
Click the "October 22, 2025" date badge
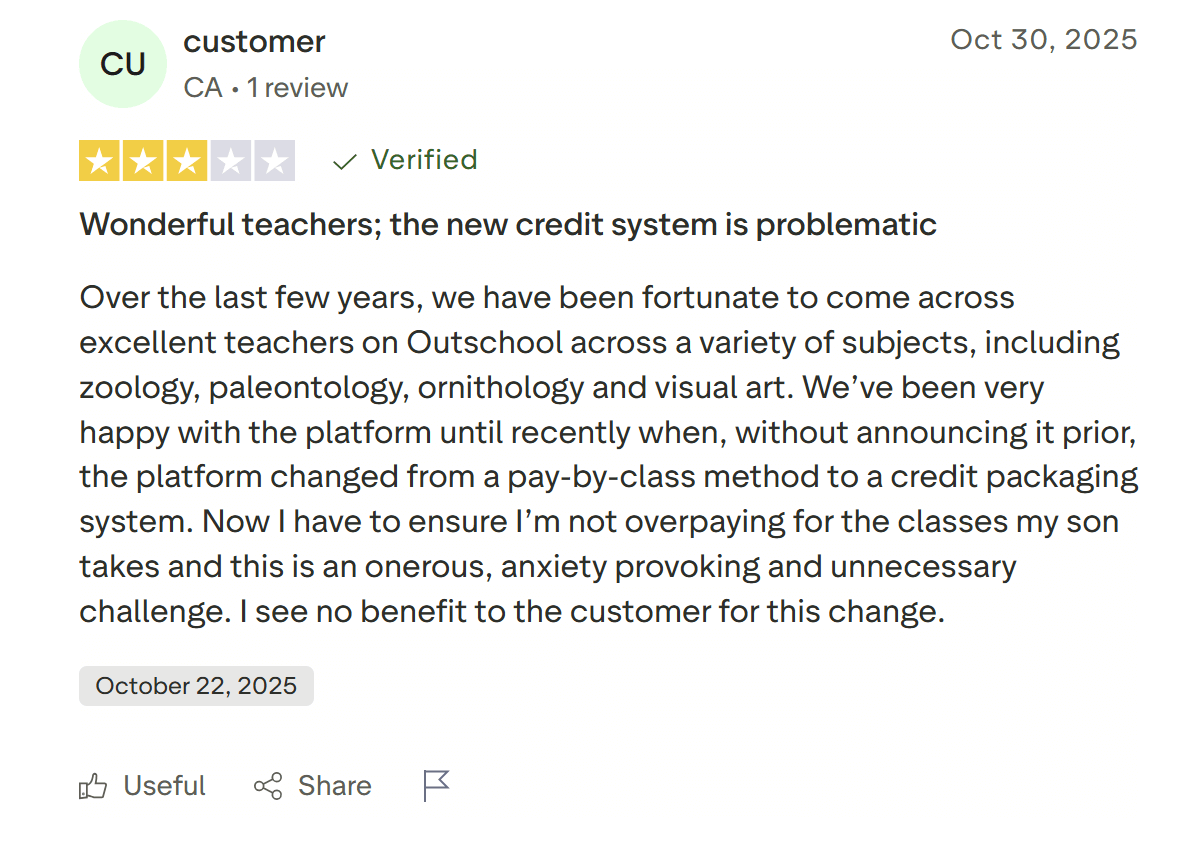tap(196, 686)
